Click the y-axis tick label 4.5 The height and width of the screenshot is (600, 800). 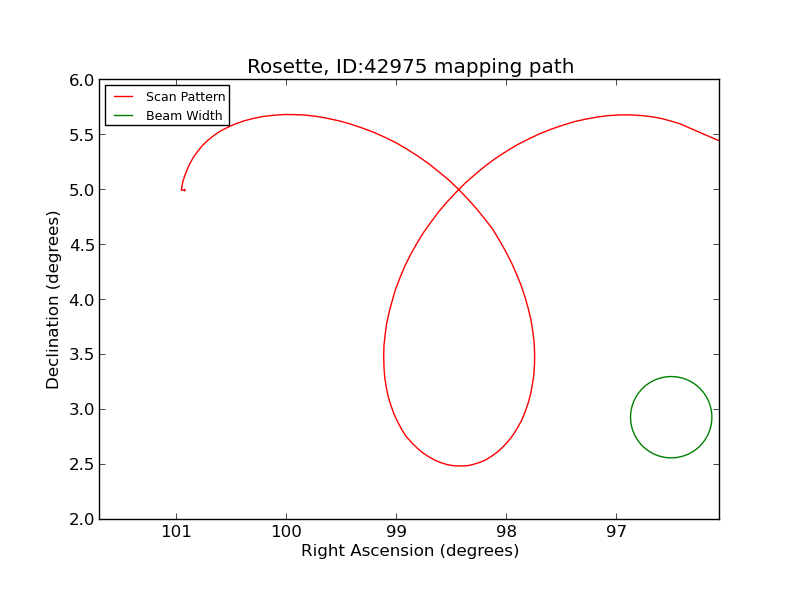click(82, 245)
